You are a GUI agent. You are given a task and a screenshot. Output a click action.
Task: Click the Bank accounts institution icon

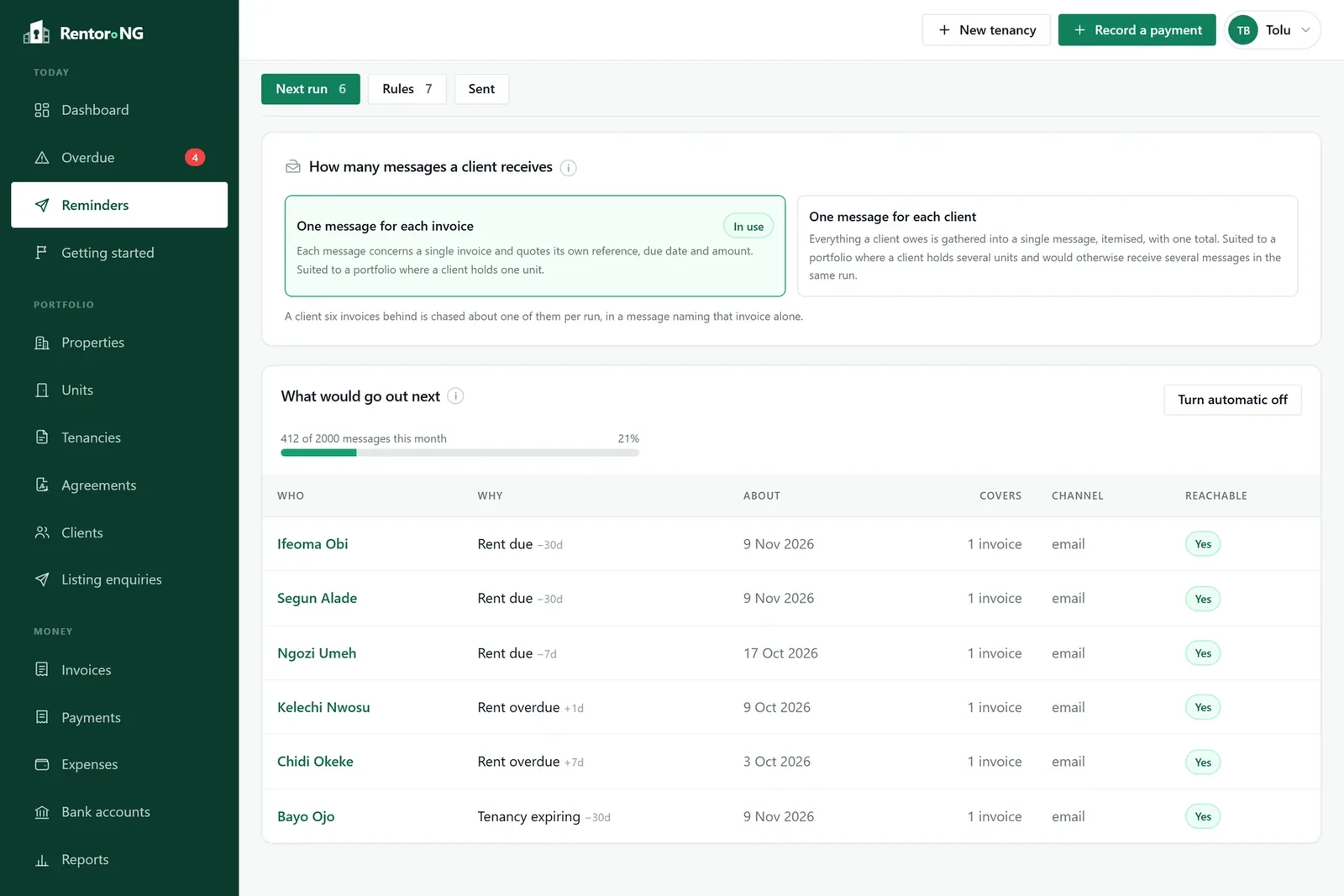click(42, 812)
